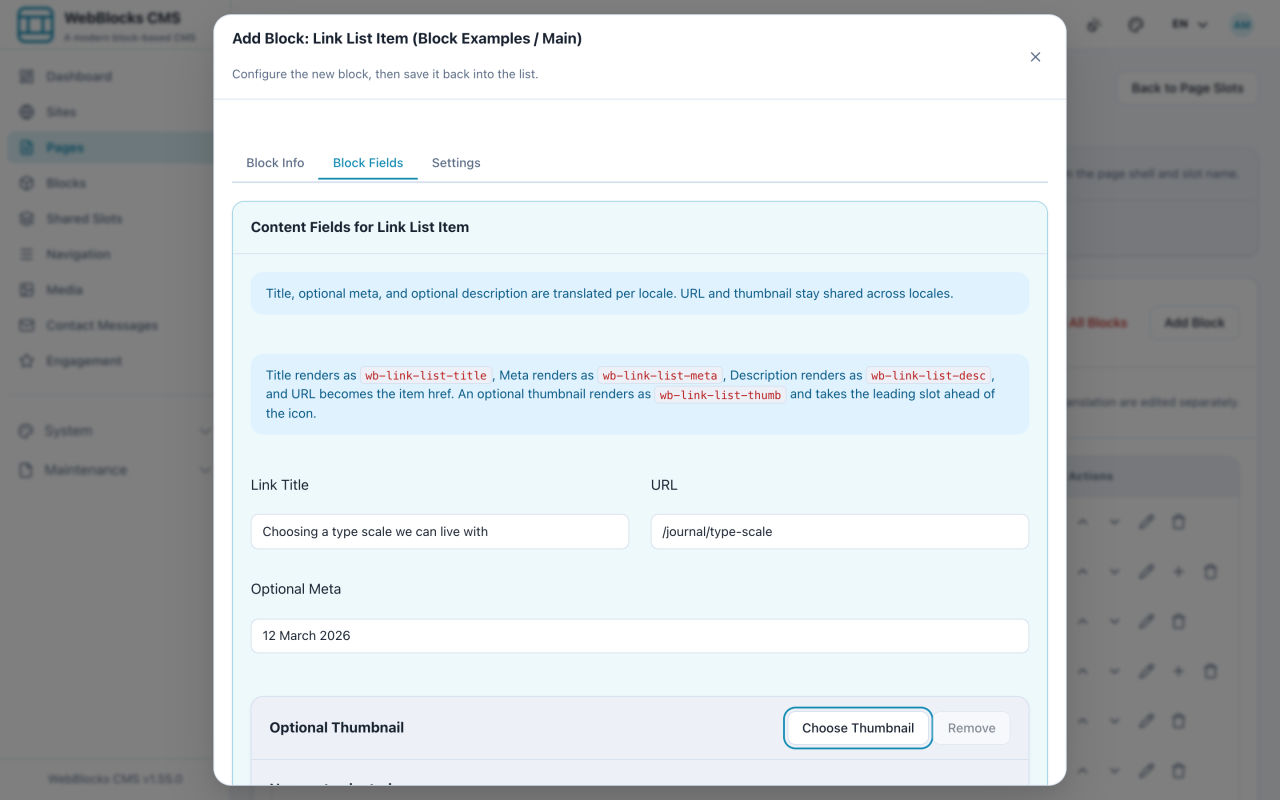The image size is (1280, 800).
Task: Open the Settings tab in dialog
Action: click(x=456, y=163)
